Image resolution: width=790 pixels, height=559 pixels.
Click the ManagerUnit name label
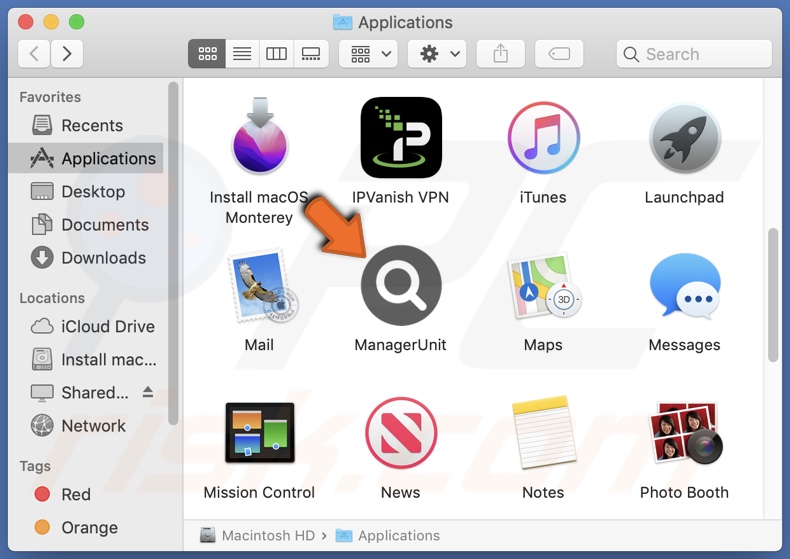click(401, 345)
